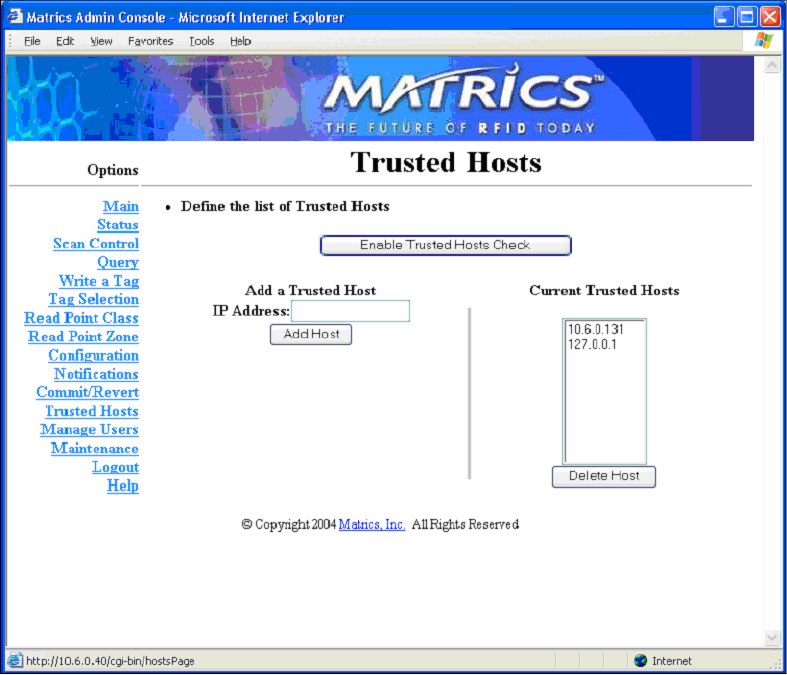
Task: Click the Internet Explorer page icon in title bar
Action: pyautogui.click(x=16, y=17)
